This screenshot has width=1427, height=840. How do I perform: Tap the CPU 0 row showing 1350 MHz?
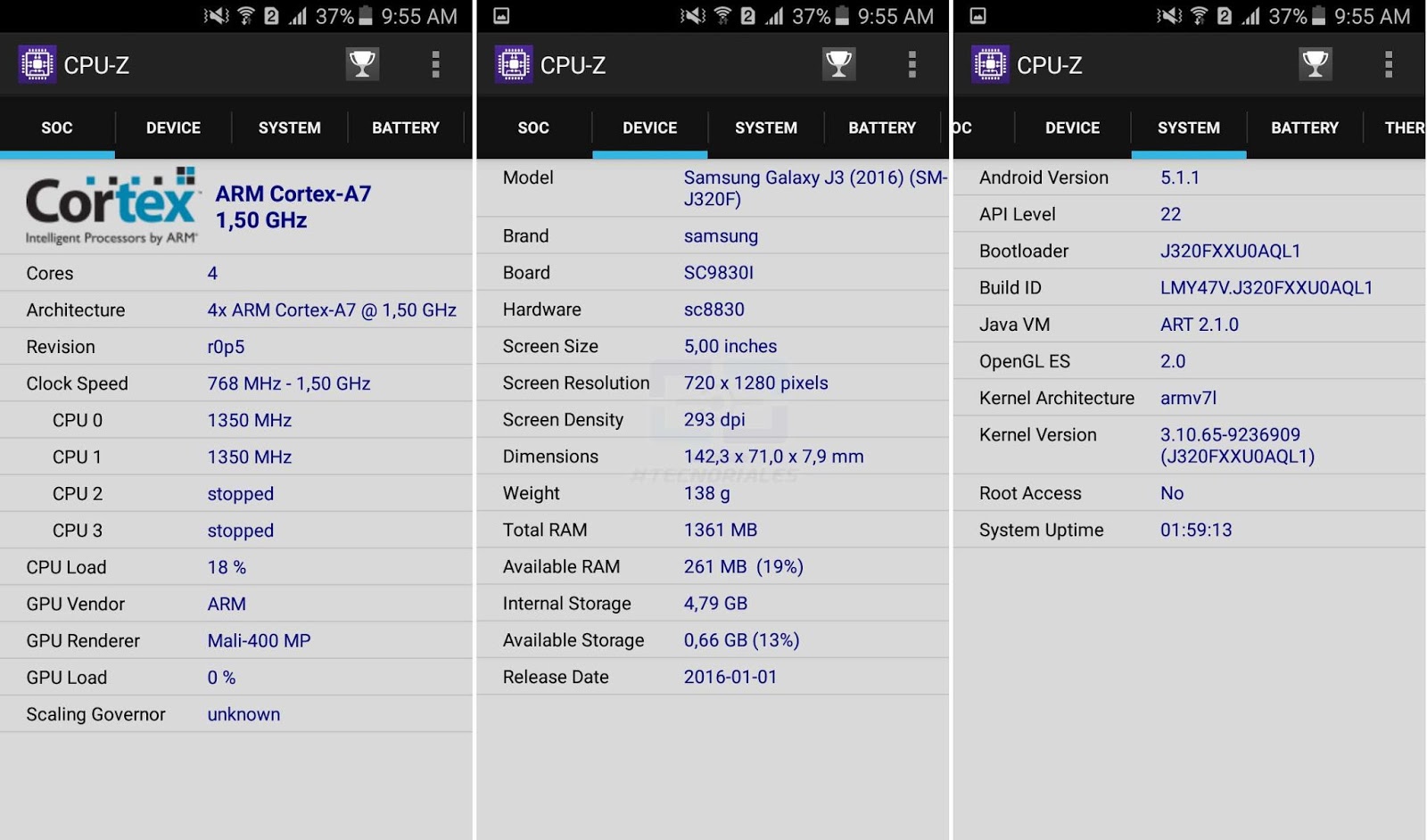point(236,420)
